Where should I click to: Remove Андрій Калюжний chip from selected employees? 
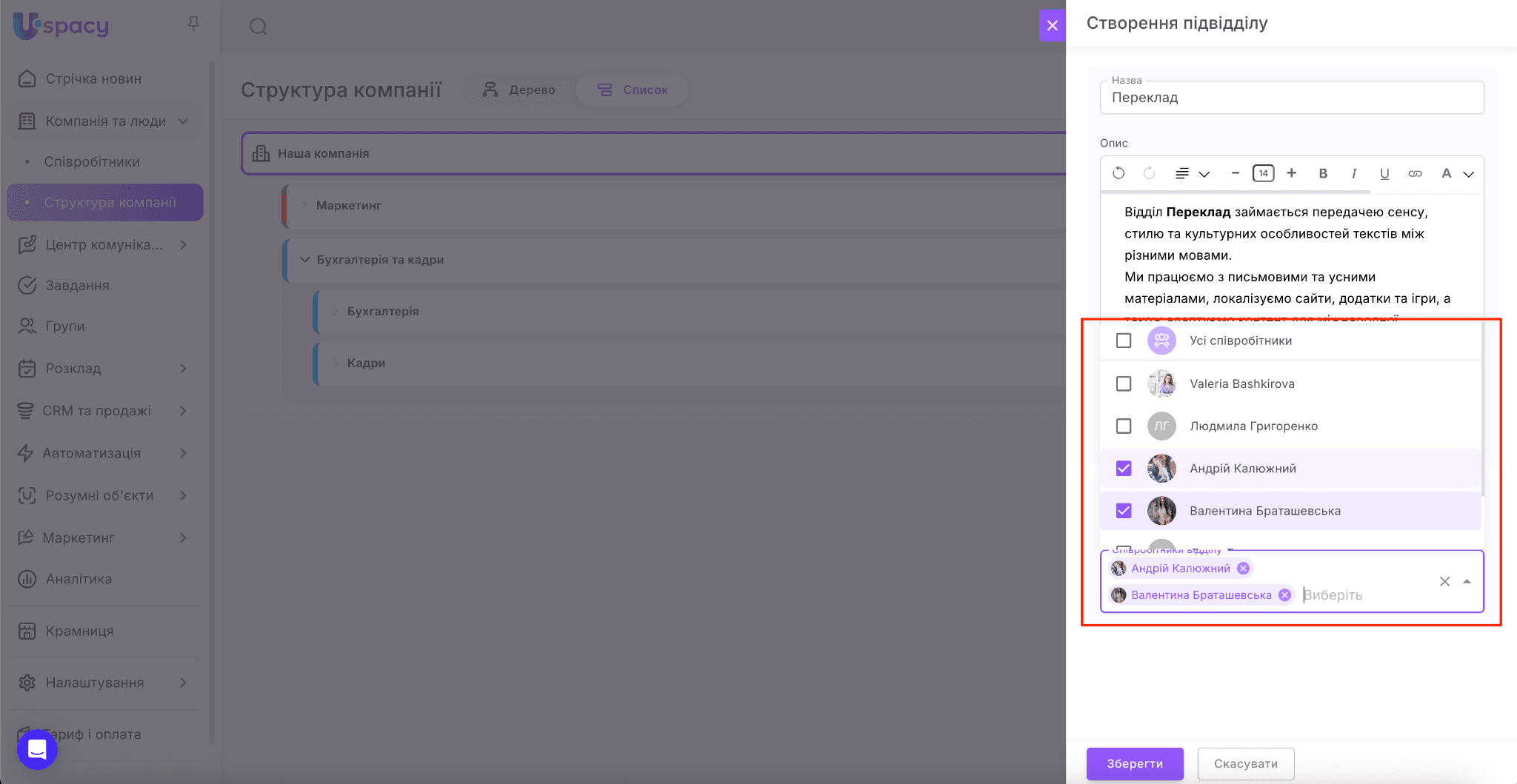tap(1244, 569)
